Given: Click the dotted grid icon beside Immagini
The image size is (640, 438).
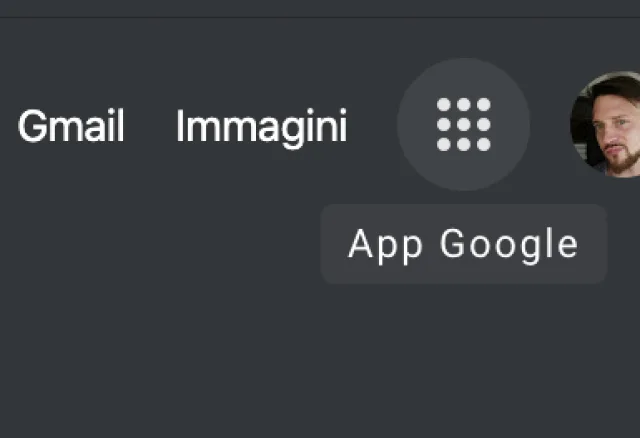Looking at the screenshot, I should 463,125.
